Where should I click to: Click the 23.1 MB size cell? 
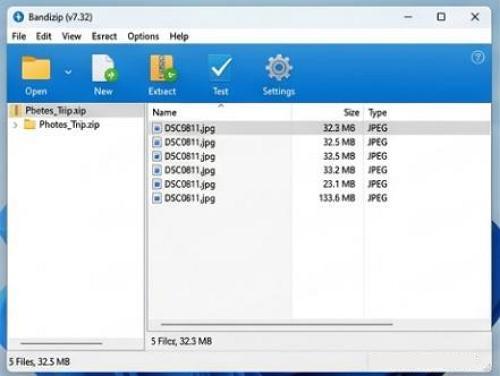point(339,184)
